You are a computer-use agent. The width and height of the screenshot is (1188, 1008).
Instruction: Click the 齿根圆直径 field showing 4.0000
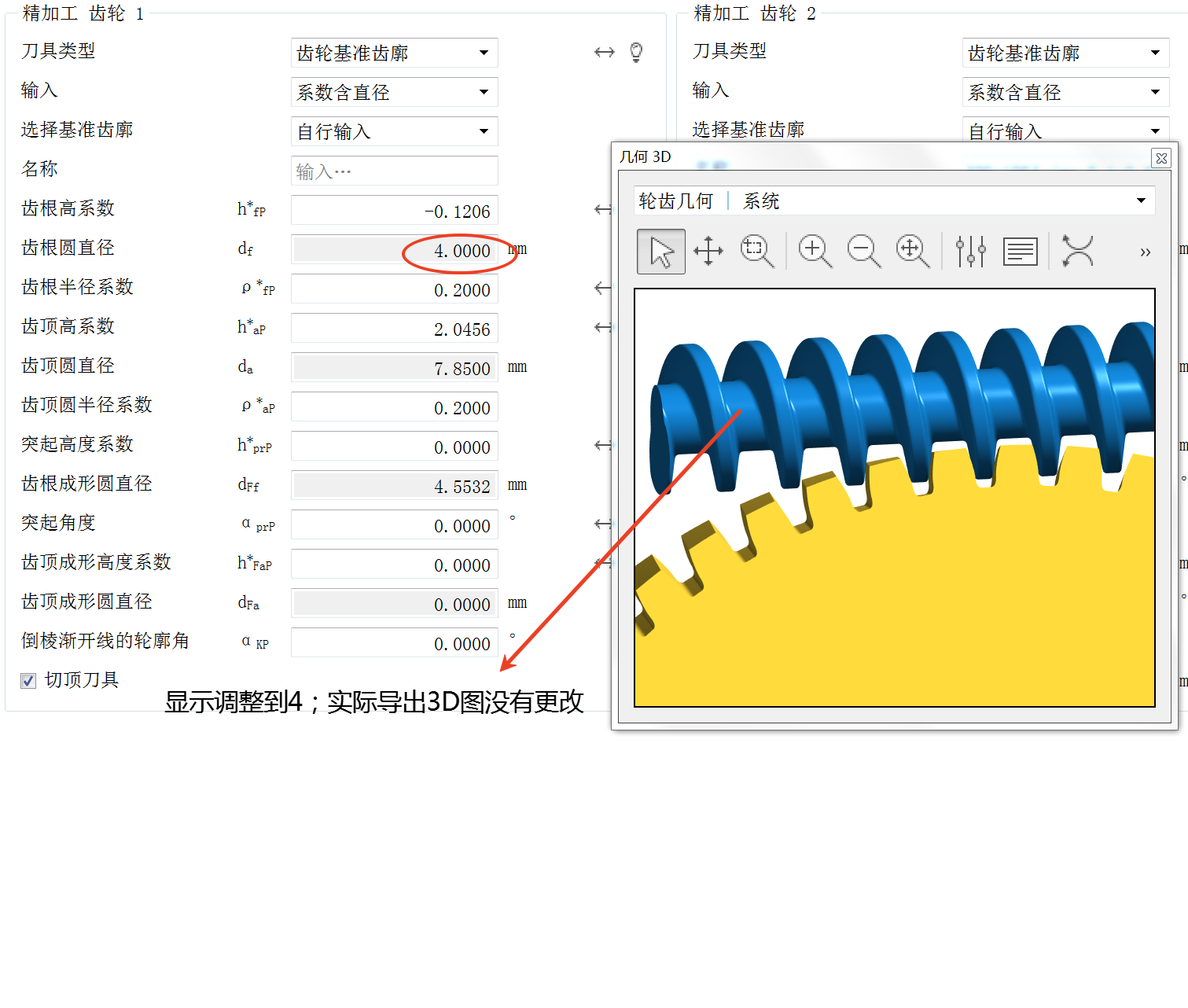pyautogui.click(x=395, y=249)
